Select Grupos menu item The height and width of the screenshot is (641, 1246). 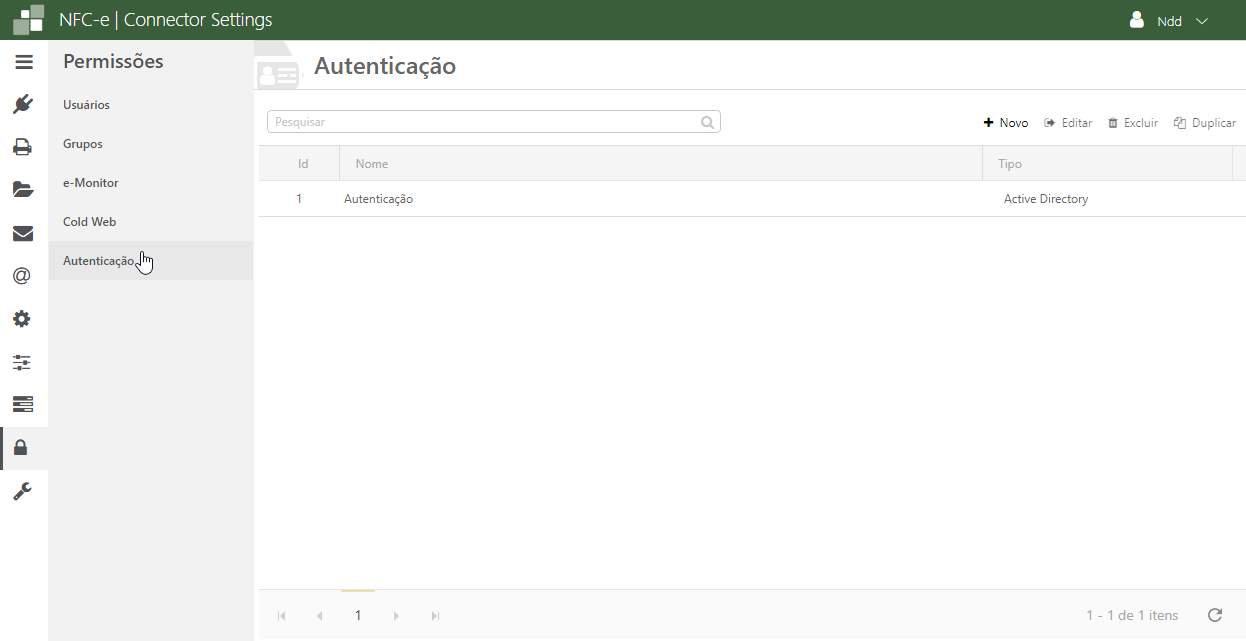tap(83, 144)
